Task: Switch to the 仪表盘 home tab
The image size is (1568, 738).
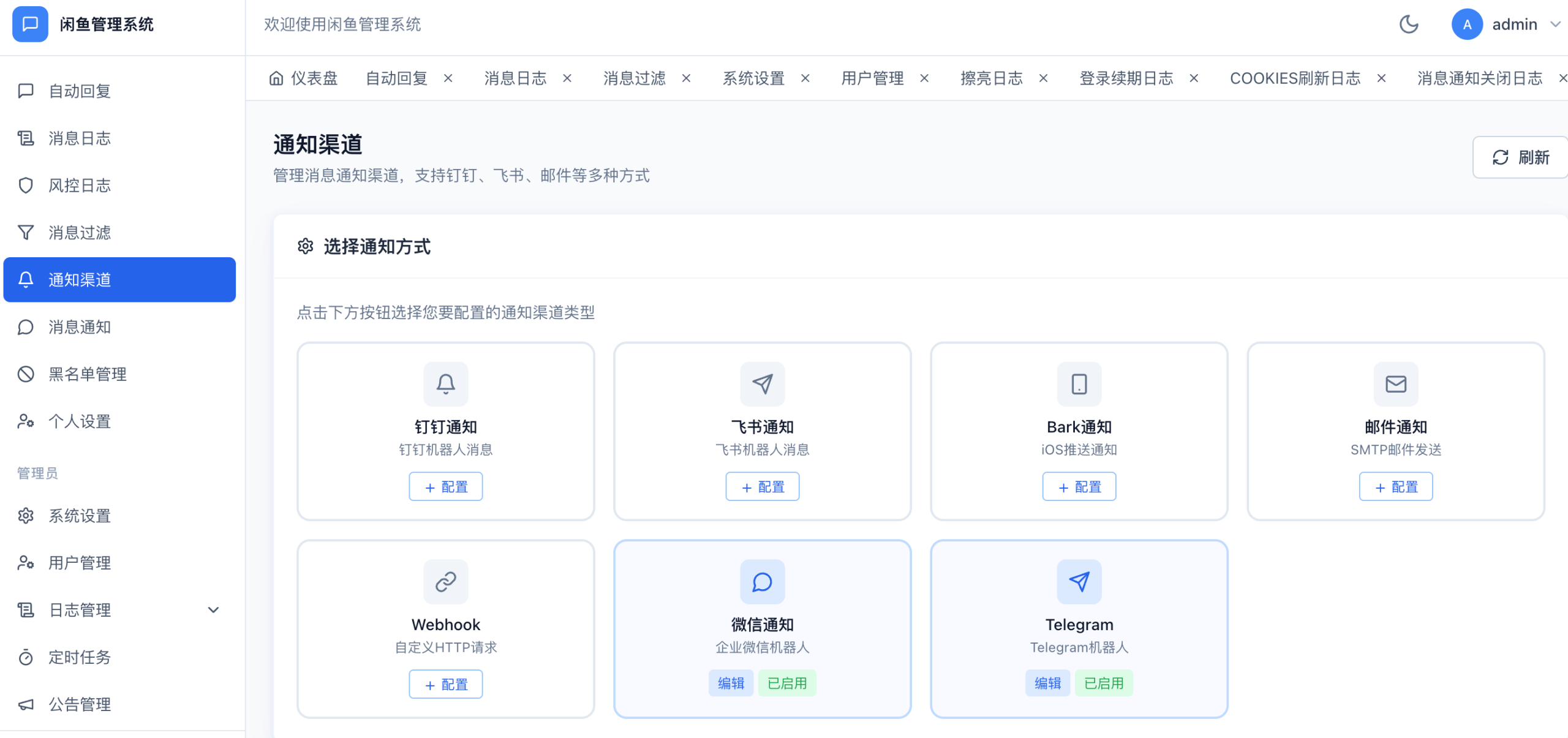Action: (304, 78)
